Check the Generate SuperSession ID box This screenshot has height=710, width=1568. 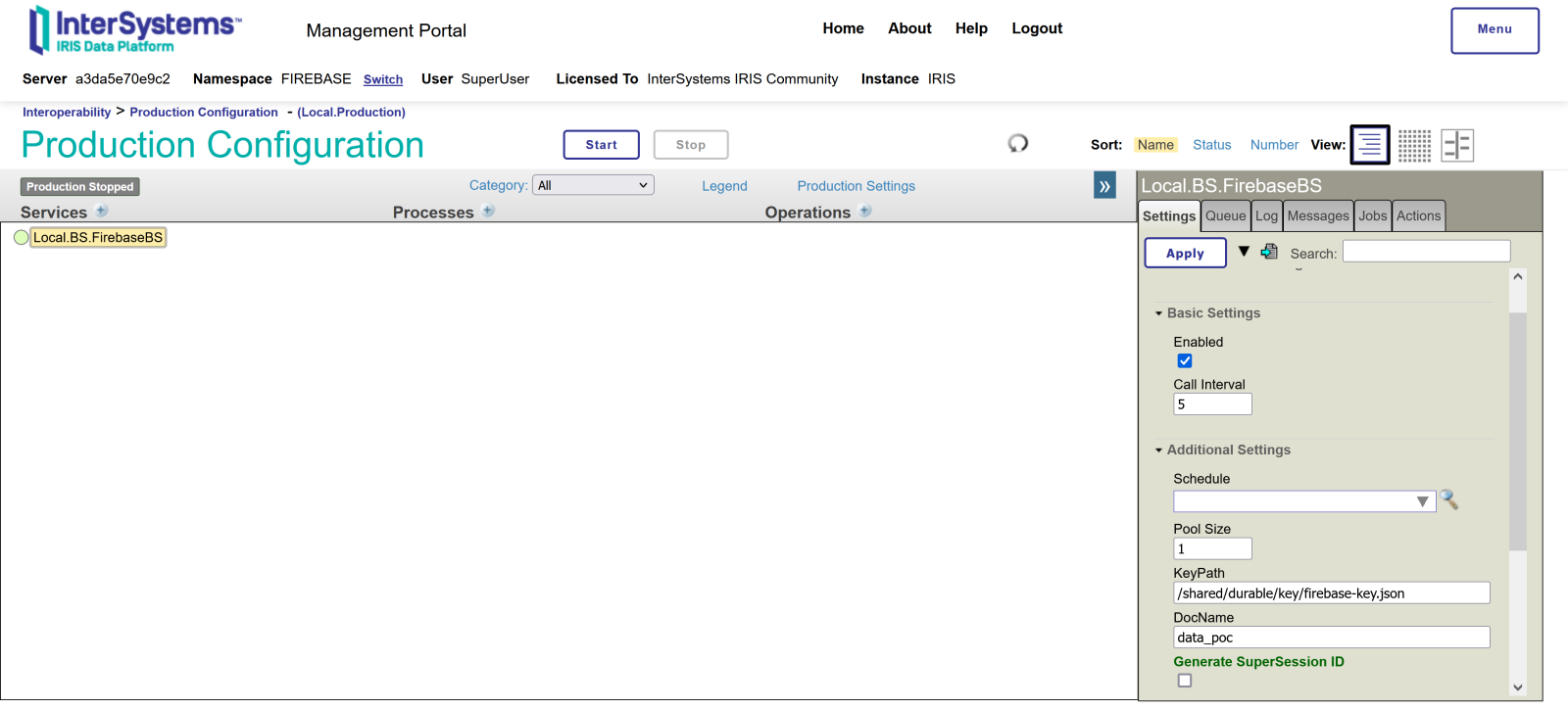pos(1185,681)
